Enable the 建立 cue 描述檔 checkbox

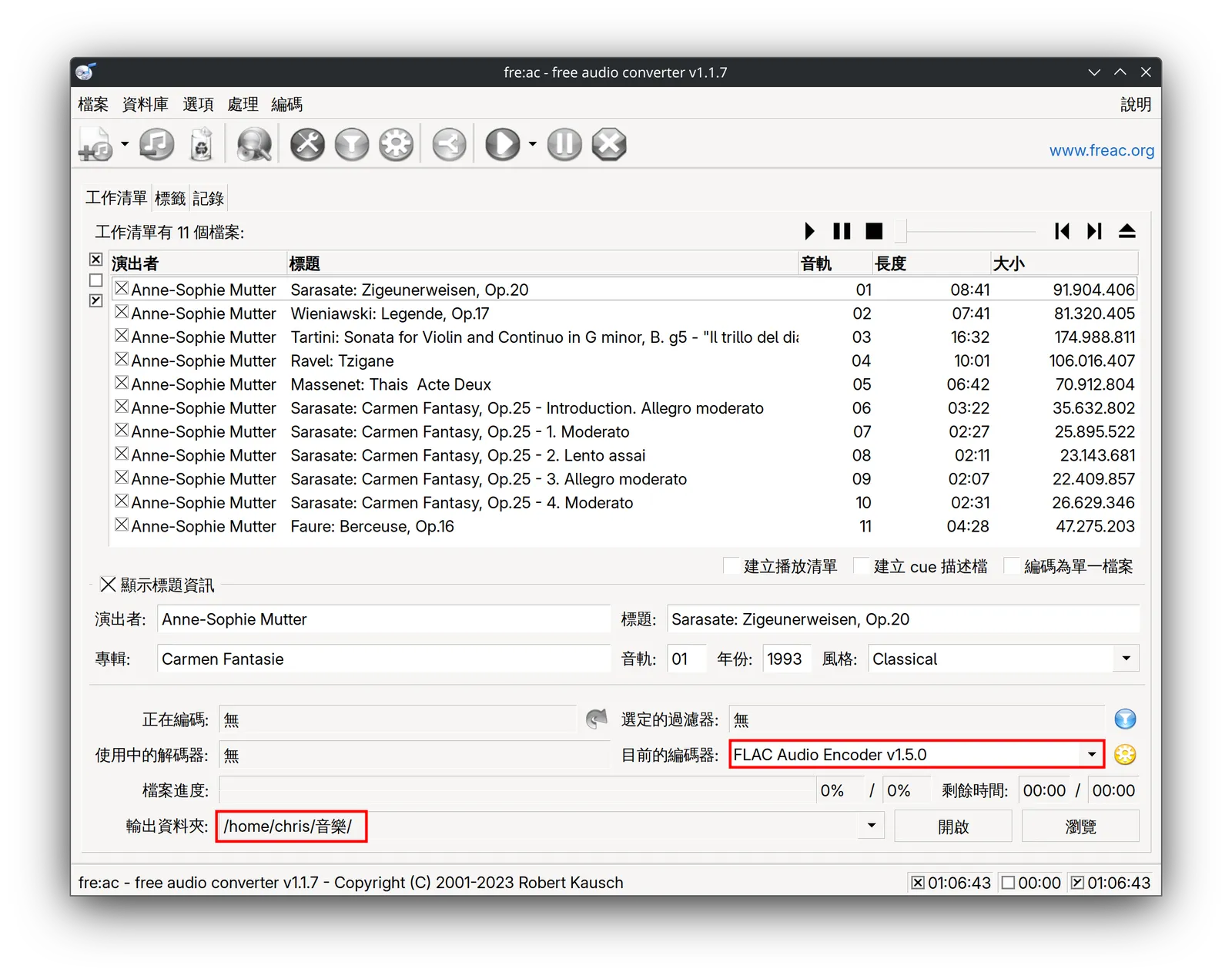(x=862, y=566)
